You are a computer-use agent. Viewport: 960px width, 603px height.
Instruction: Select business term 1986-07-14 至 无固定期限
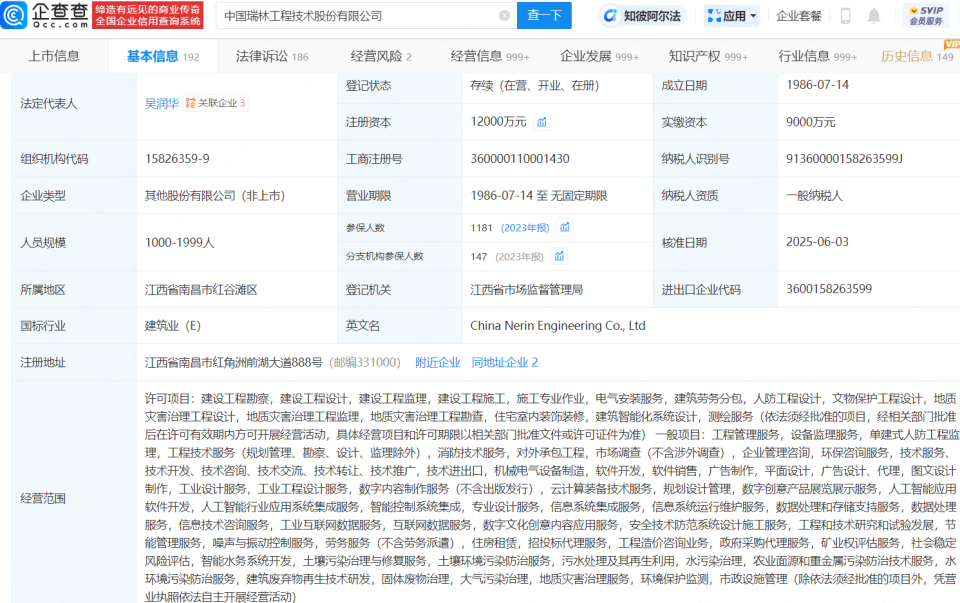coord(539,196)
